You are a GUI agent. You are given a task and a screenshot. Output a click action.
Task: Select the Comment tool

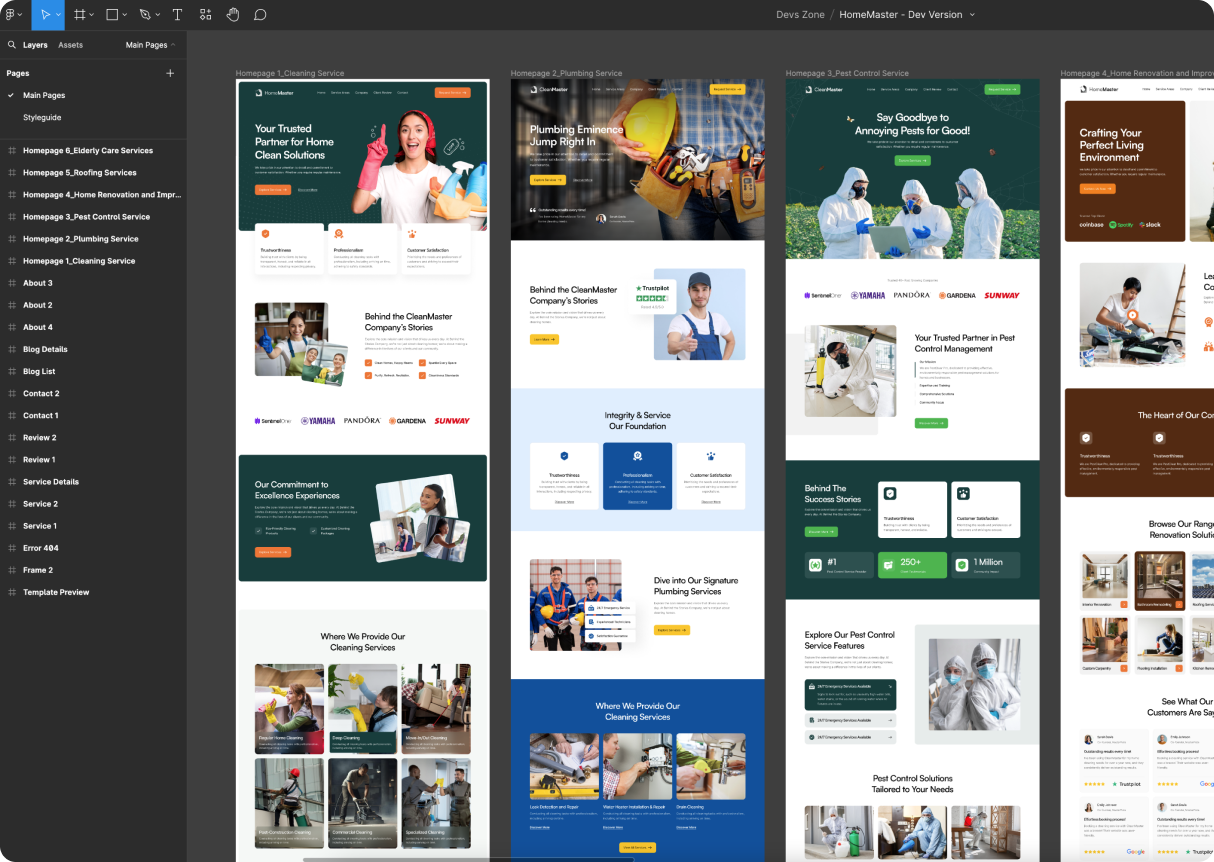[260, 15]
